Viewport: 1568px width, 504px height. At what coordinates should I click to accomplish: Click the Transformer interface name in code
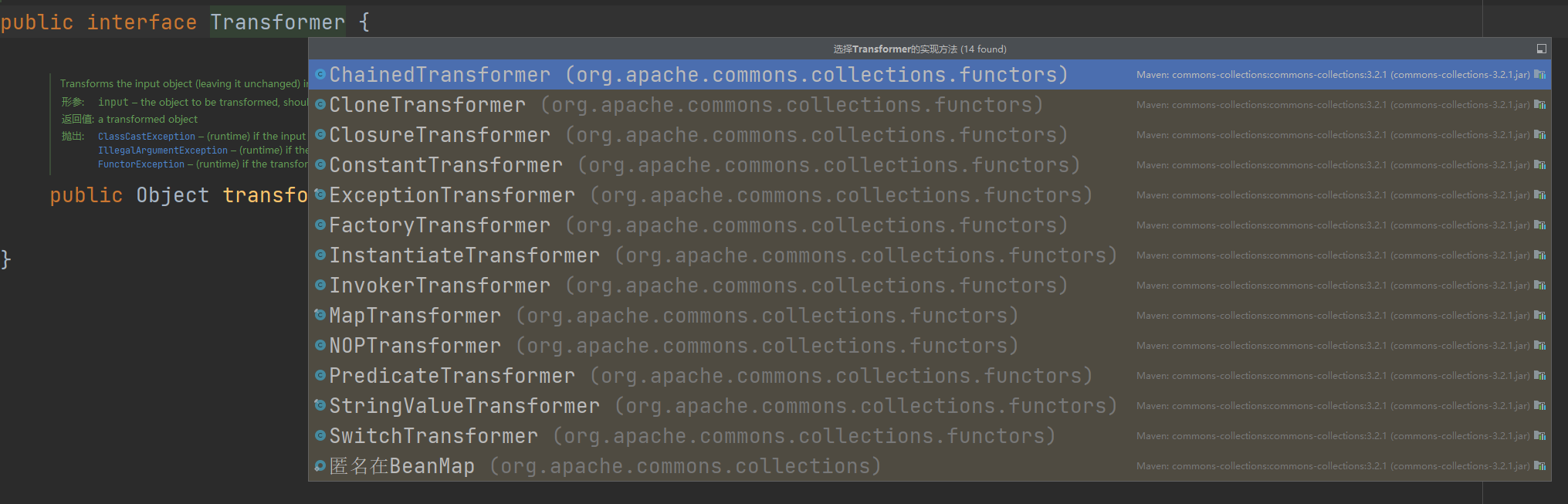point(277,22)
